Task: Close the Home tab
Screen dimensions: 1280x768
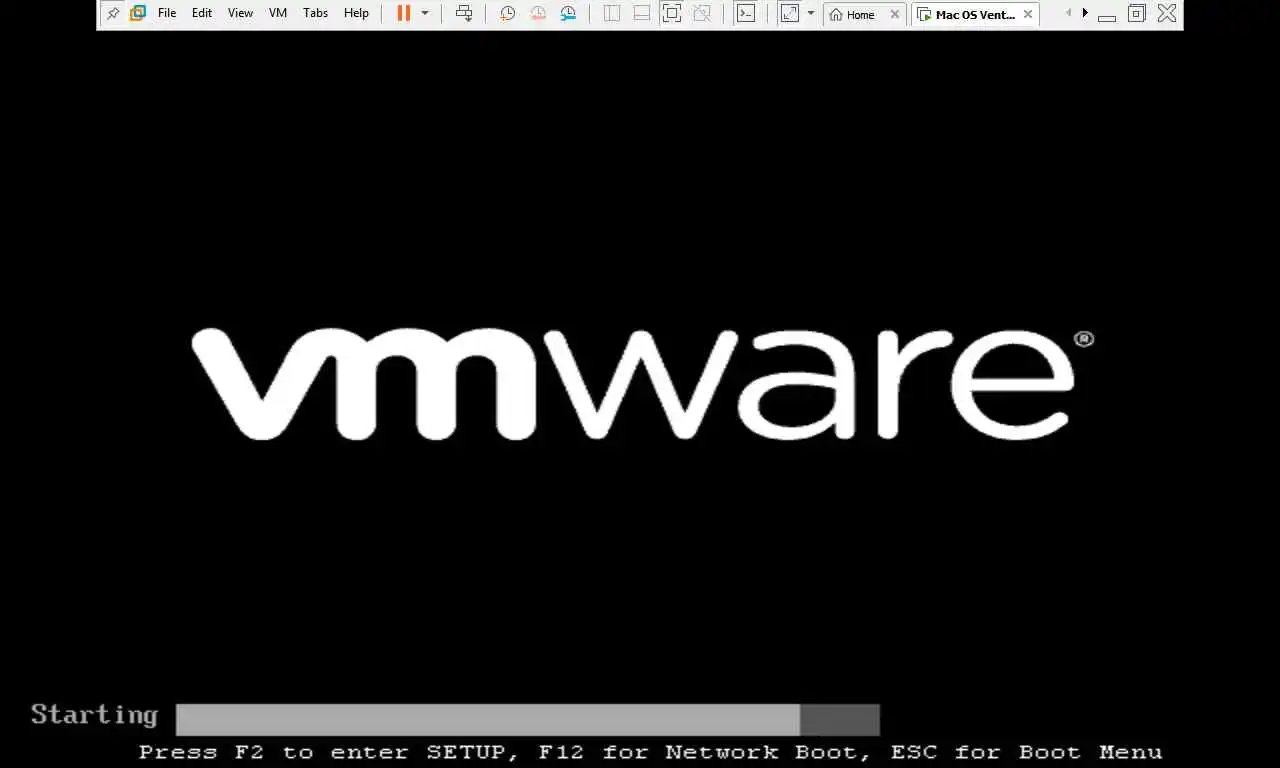Action: [895, 15]
